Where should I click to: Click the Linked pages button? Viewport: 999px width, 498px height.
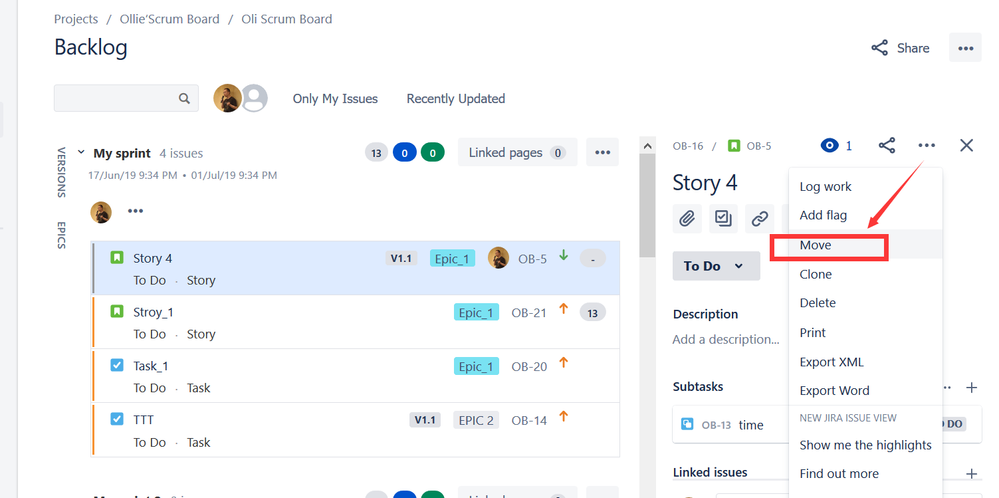pos(517,153)
